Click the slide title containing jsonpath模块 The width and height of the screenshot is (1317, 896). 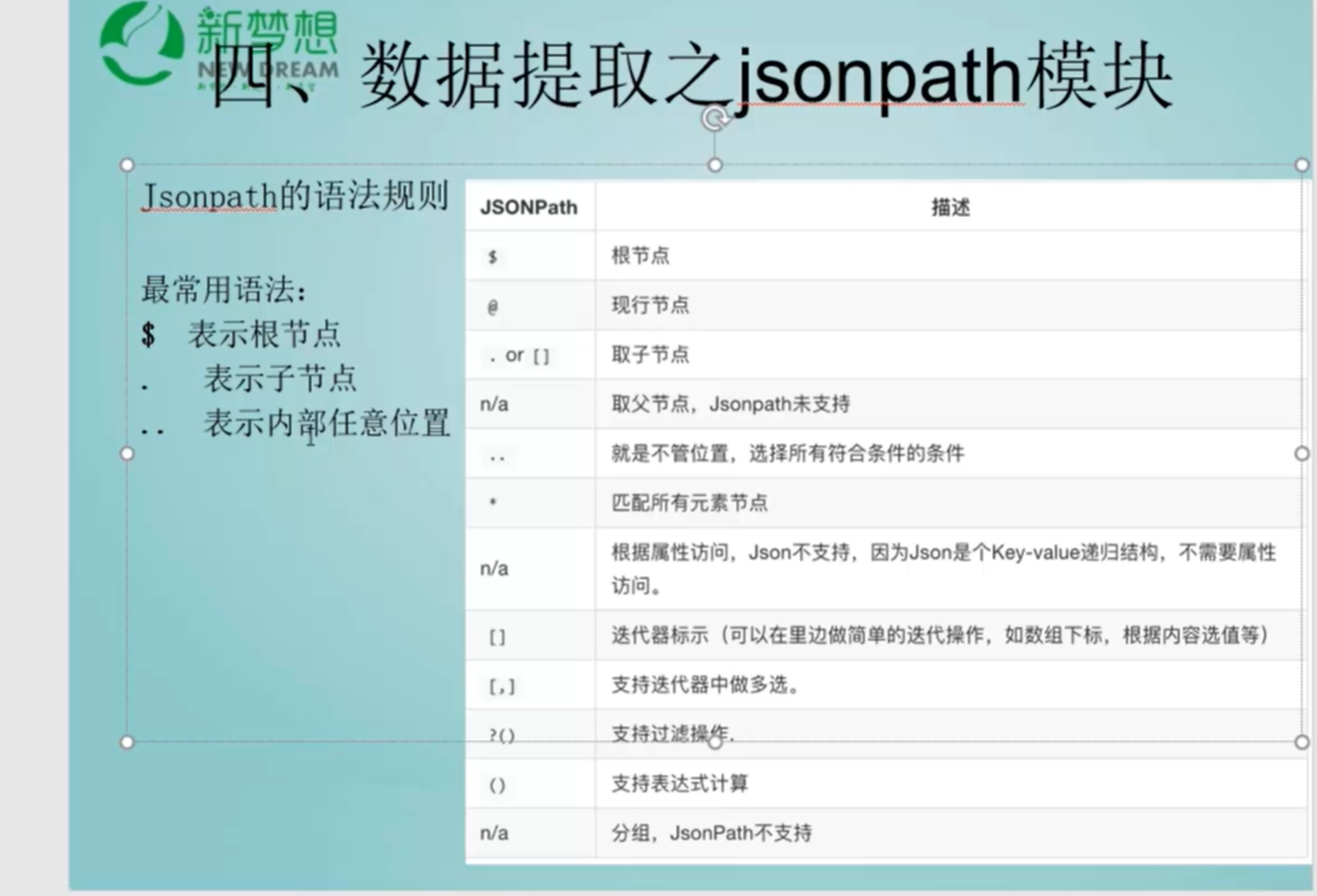[x=692, y=77]
